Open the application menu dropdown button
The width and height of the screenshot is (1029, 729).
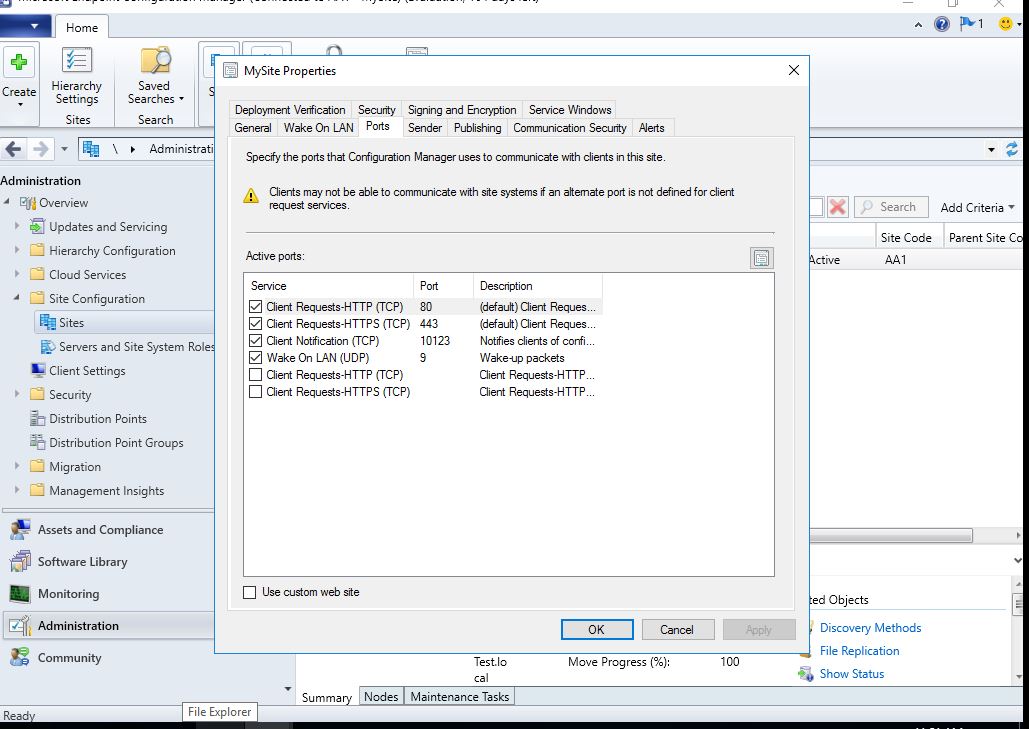click(x=26, y=26)
